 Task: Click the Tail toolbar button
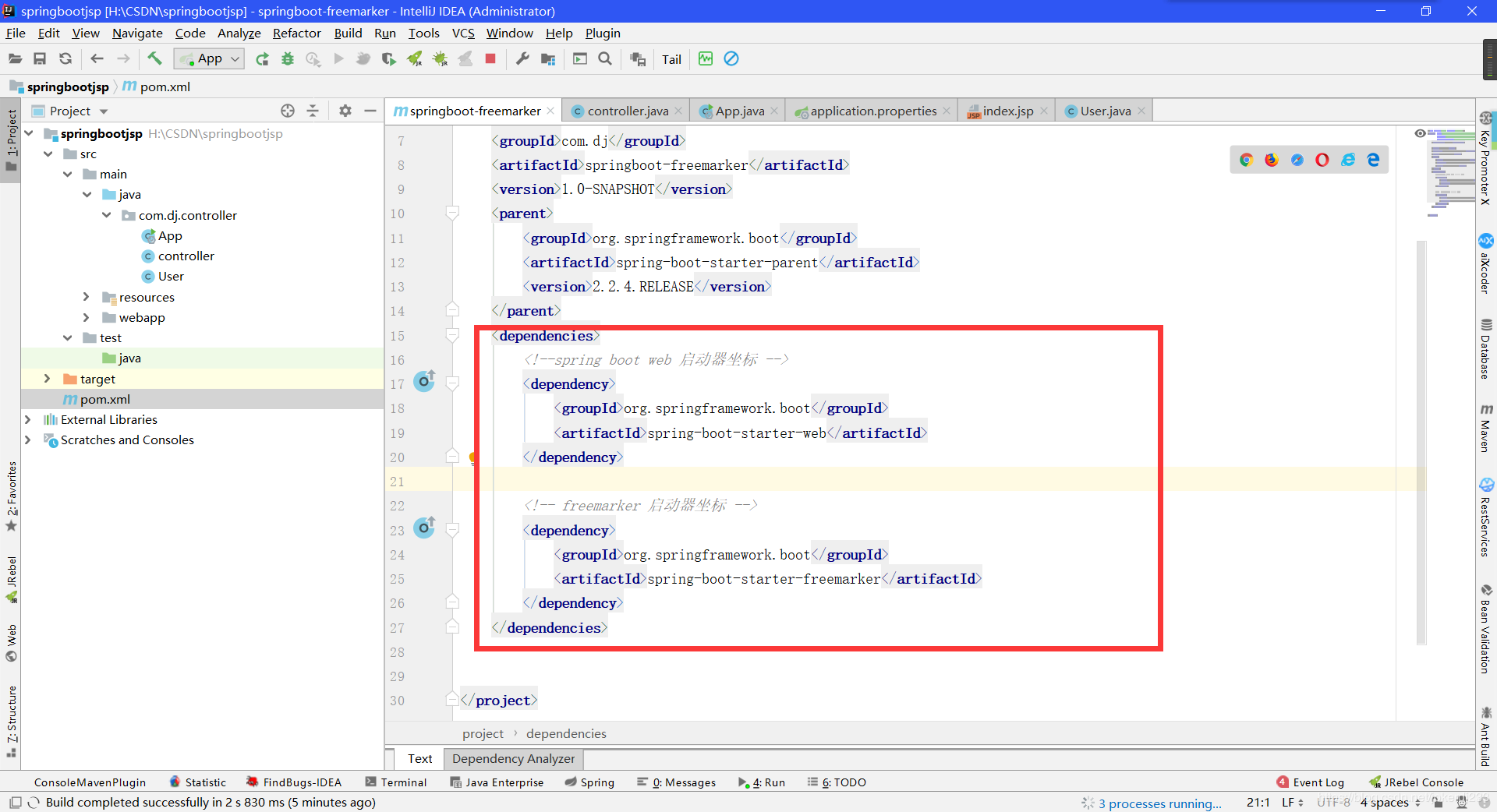click(671, 59)
